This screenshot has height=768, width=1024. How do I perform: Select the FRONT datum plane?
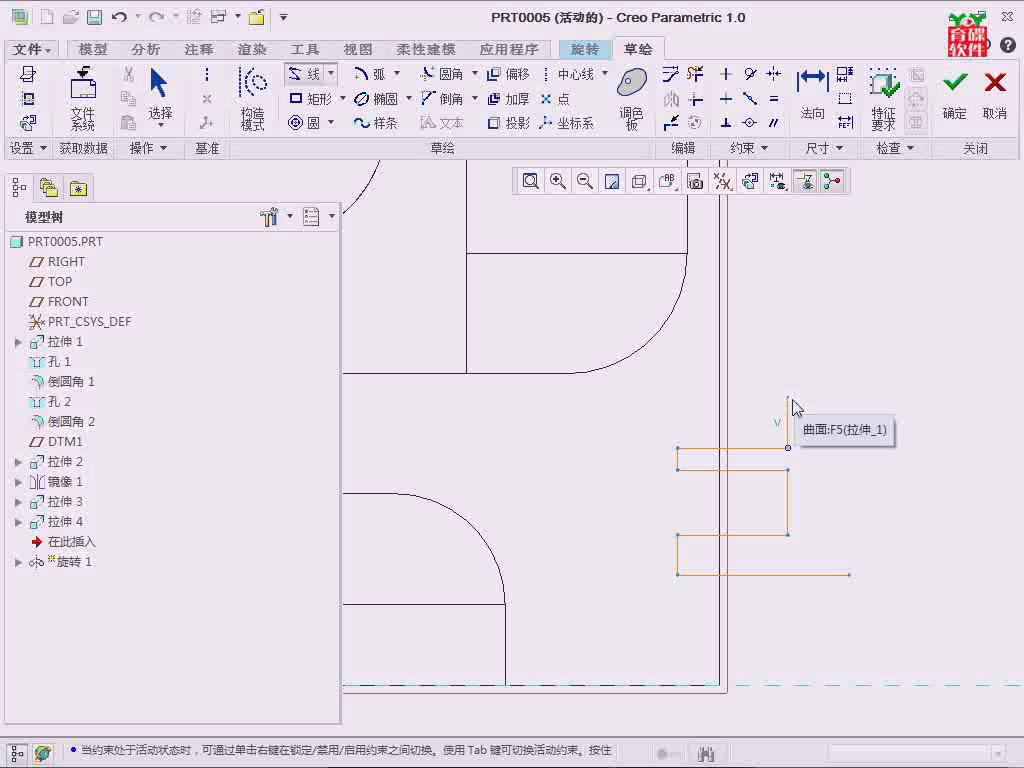(x=59, y=301)
